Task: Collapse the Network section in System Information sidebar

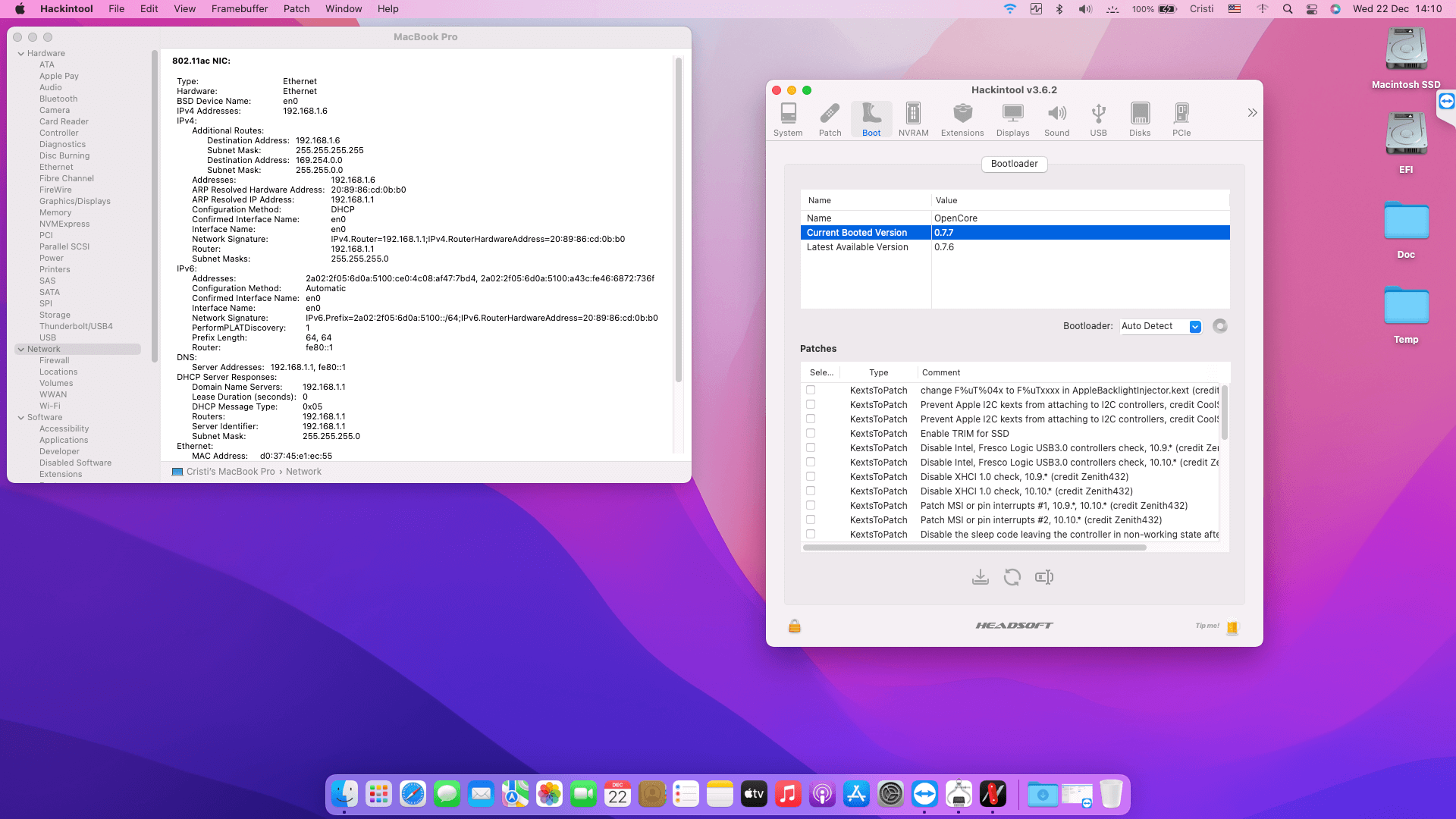Action: 21,350
